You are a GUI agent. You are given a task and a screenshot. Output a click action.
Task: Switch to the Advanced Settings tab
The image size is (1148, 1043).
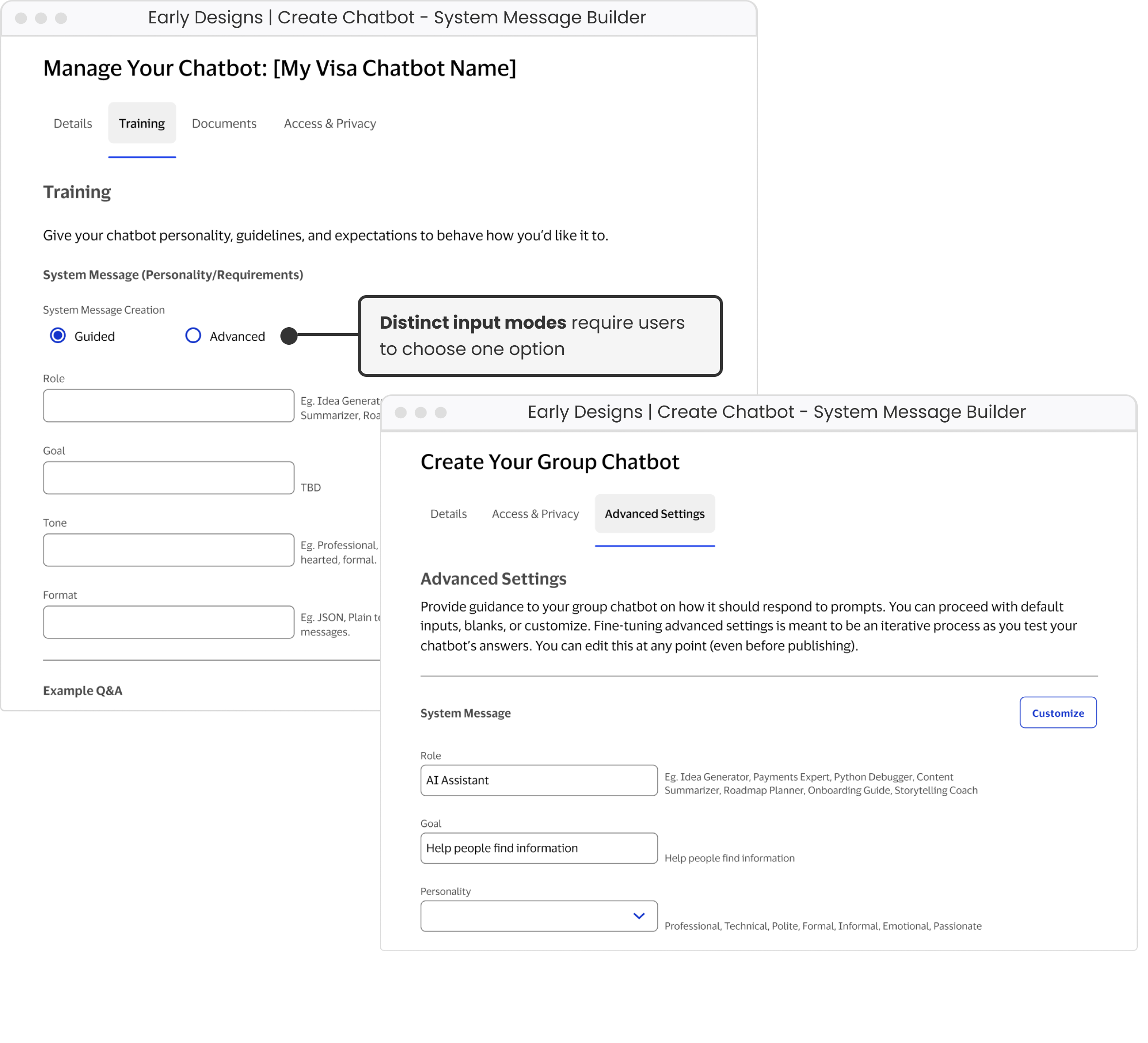pos(654,513)
